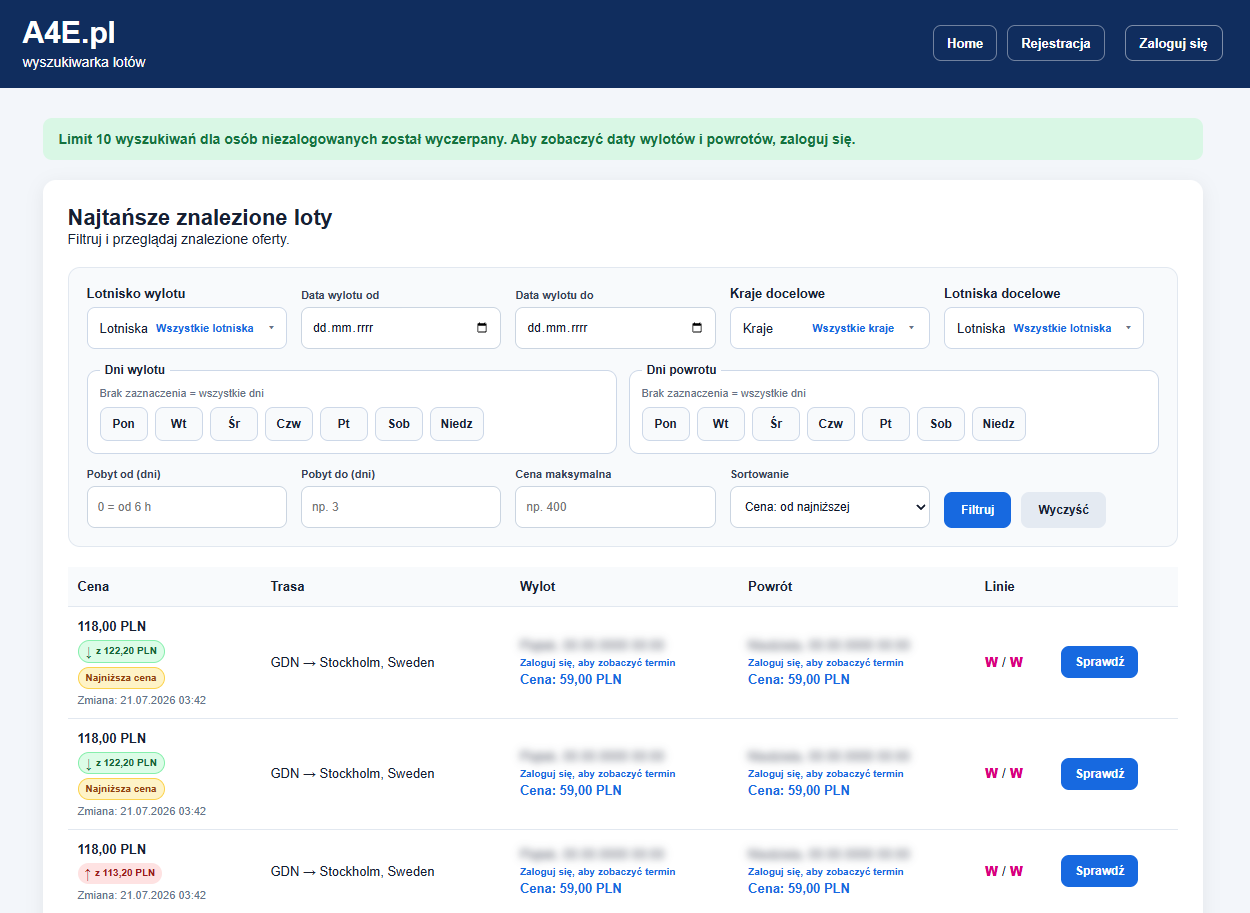Toggle Pon in Dni wylotu
This screenshot has width=1250, height=913.
click(x=124, y=424)
